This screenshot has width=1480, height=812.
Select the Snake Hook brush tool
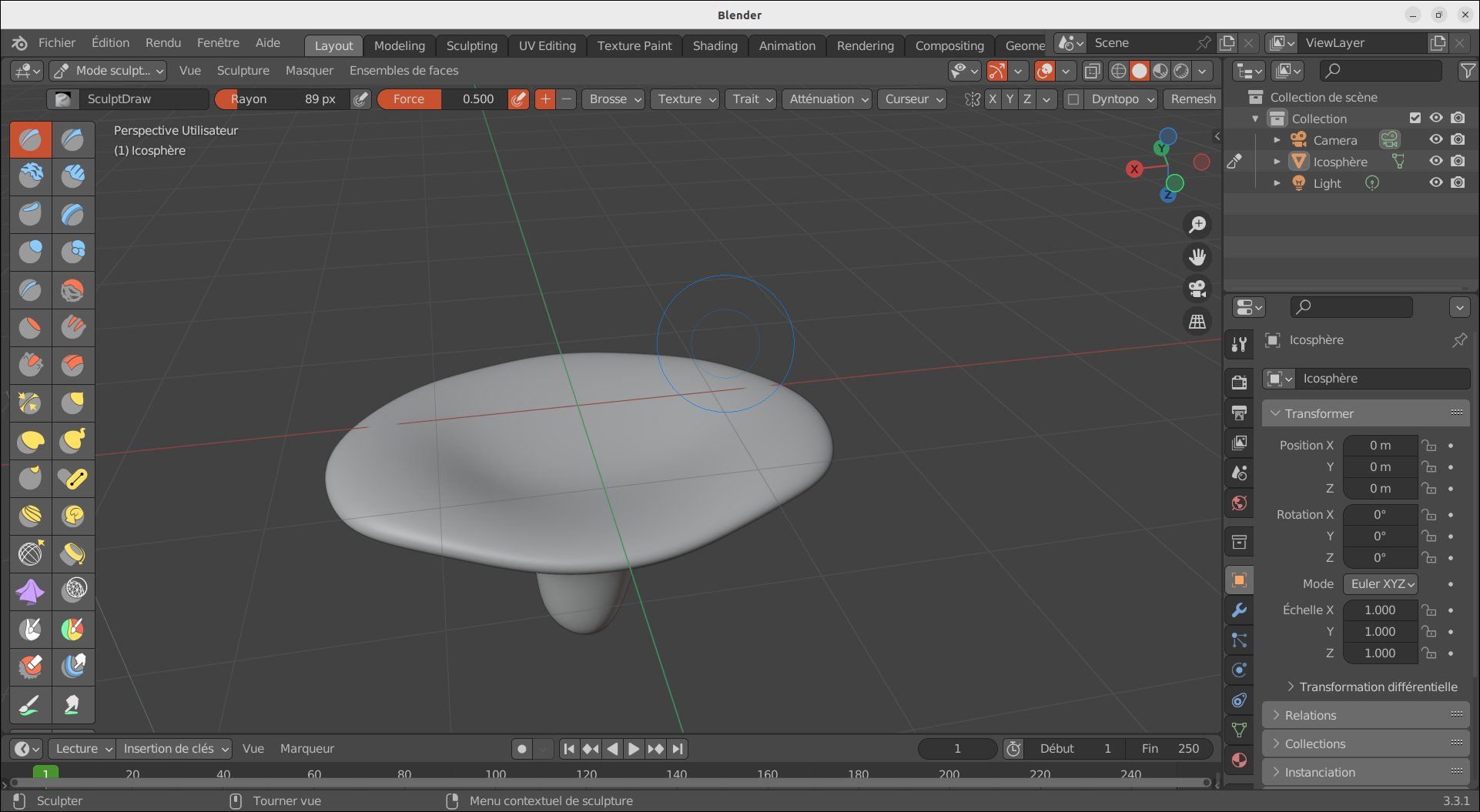pos(73,440)
